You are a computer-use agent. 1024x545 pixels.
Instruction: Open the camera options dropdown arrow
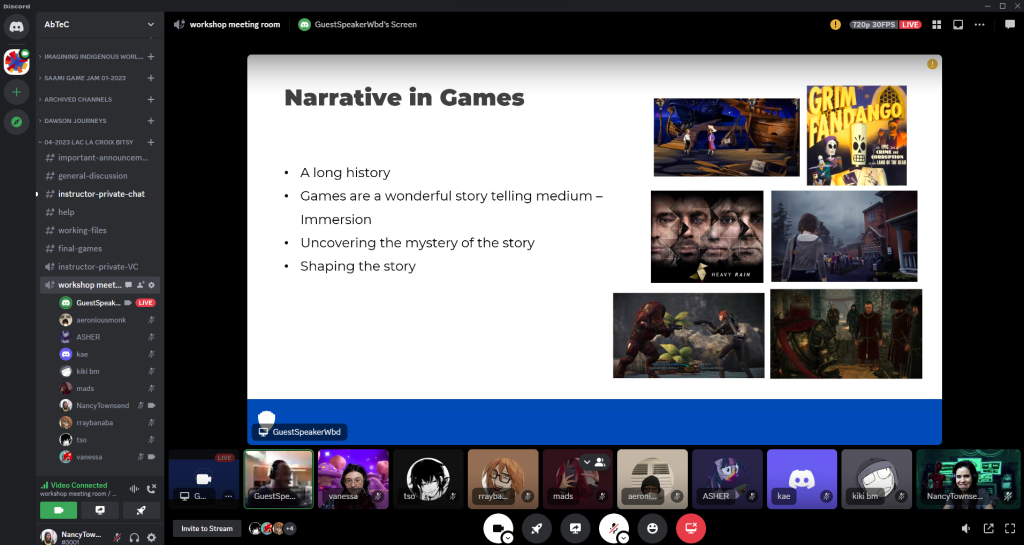pos(508,537)
